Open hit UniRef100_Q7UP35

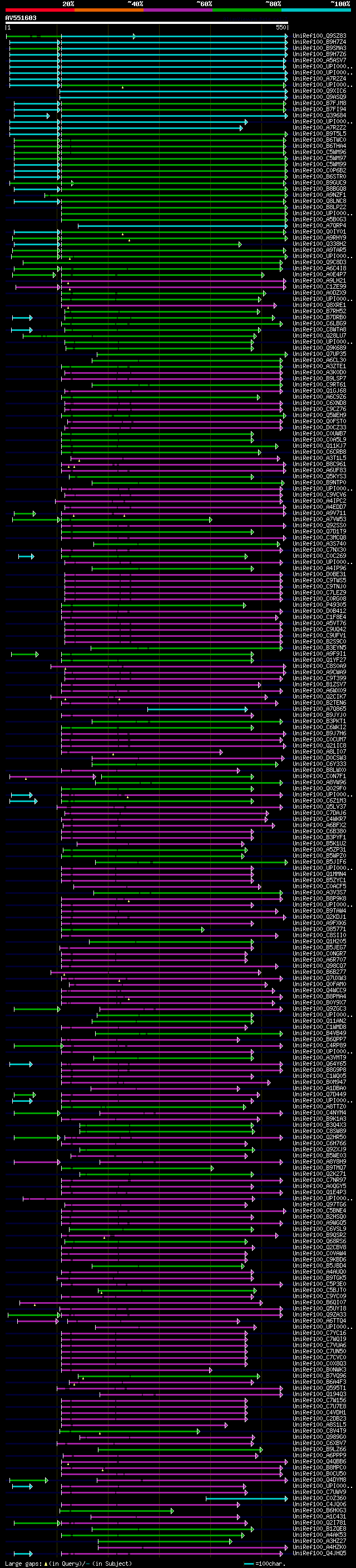[319, 354]
